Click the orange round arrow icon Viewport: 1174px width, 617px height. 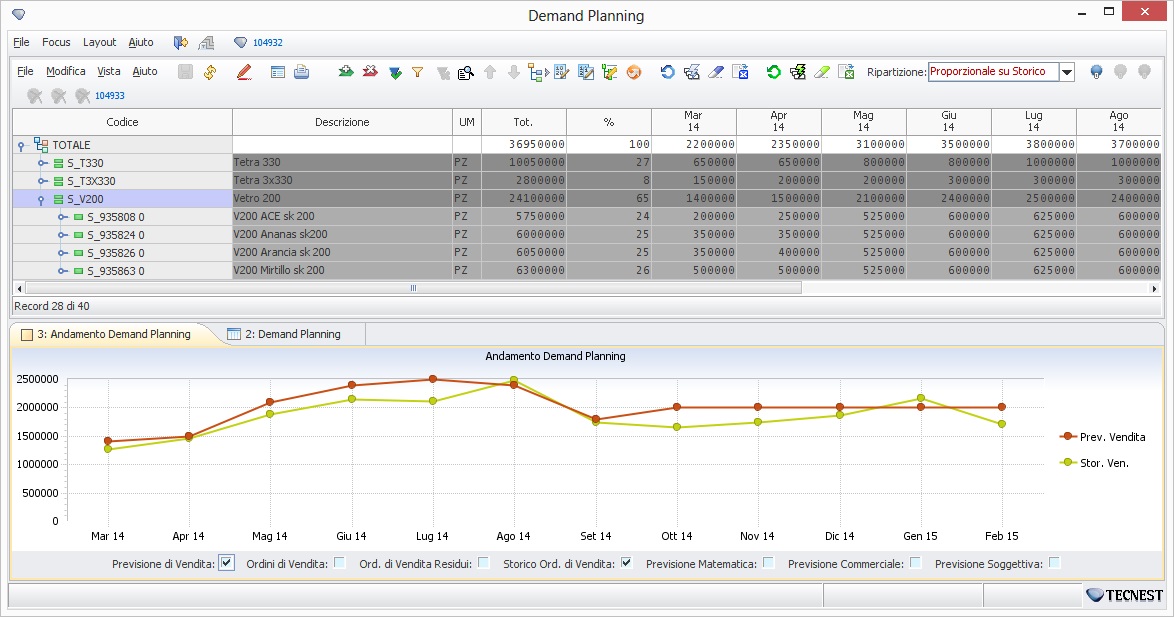pyautogui.click(x=634, y=72)
